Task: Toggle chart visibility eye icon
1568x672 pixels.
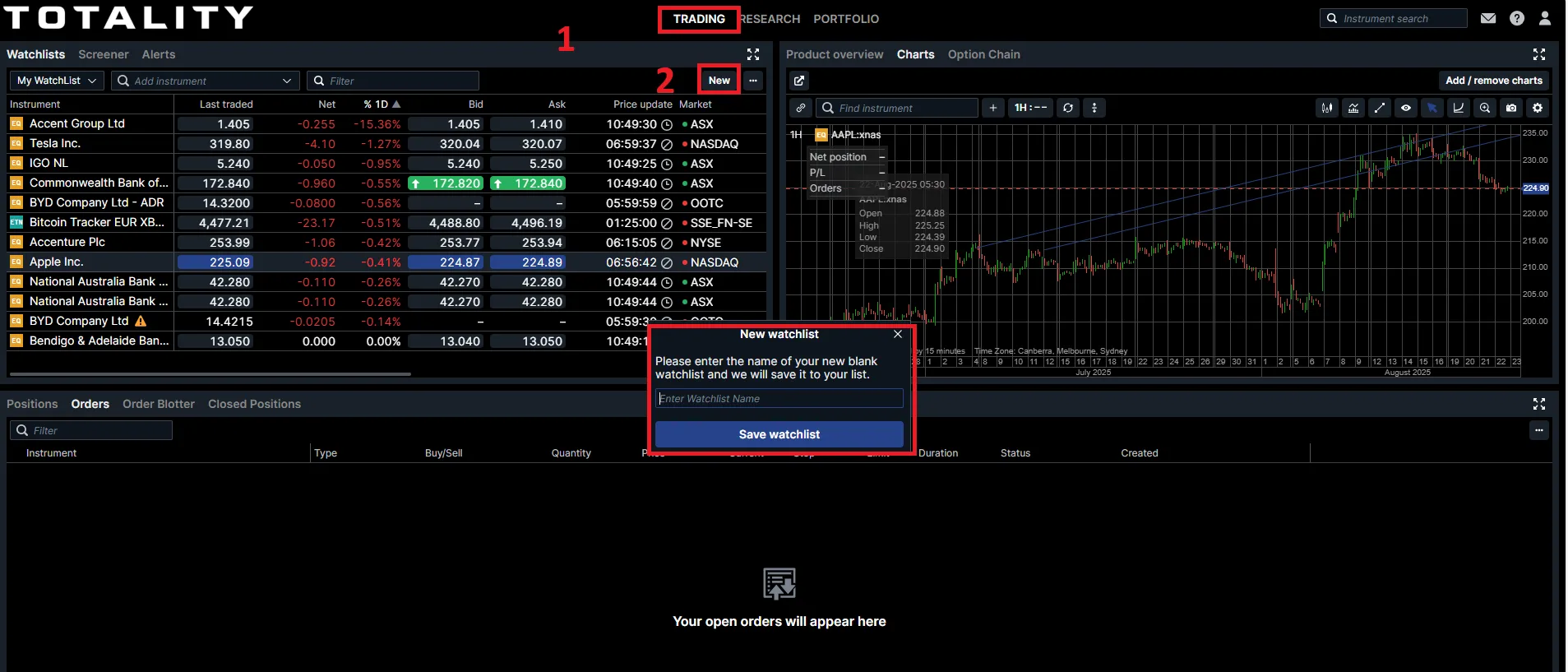Action: 1406,108
